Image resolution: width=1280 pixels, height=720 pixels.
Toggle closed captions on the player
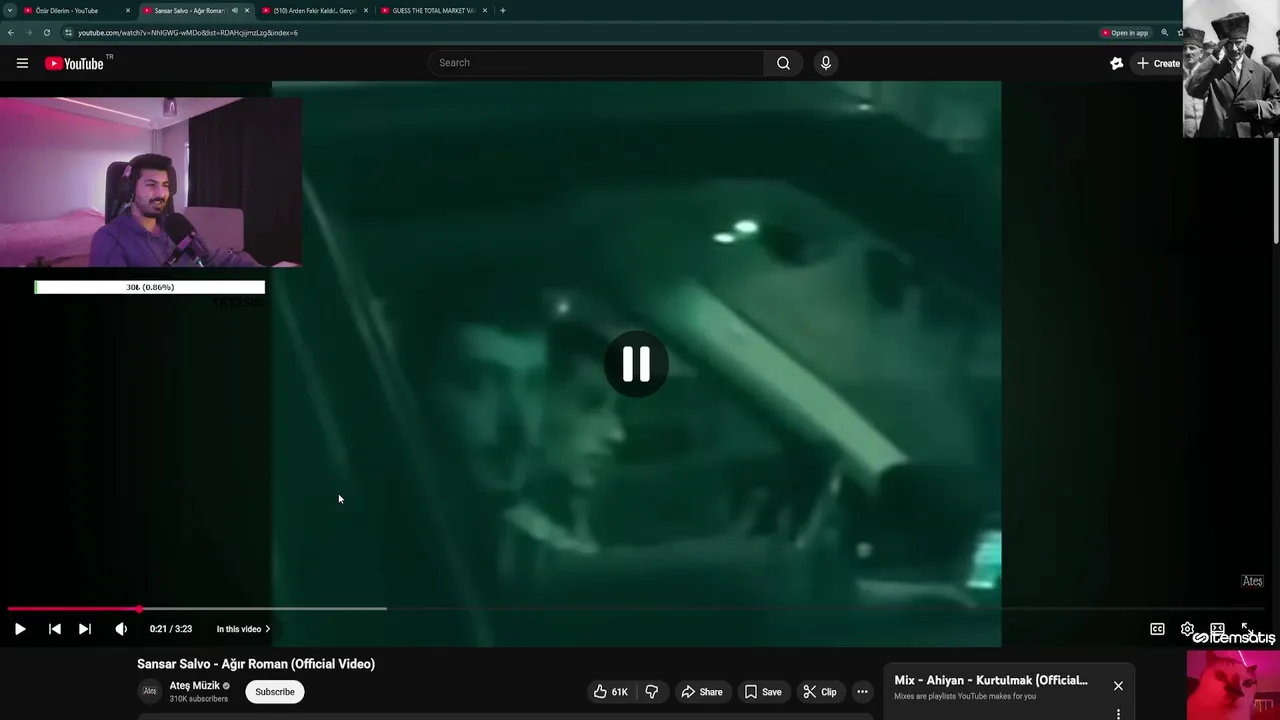click(1157, 629)
